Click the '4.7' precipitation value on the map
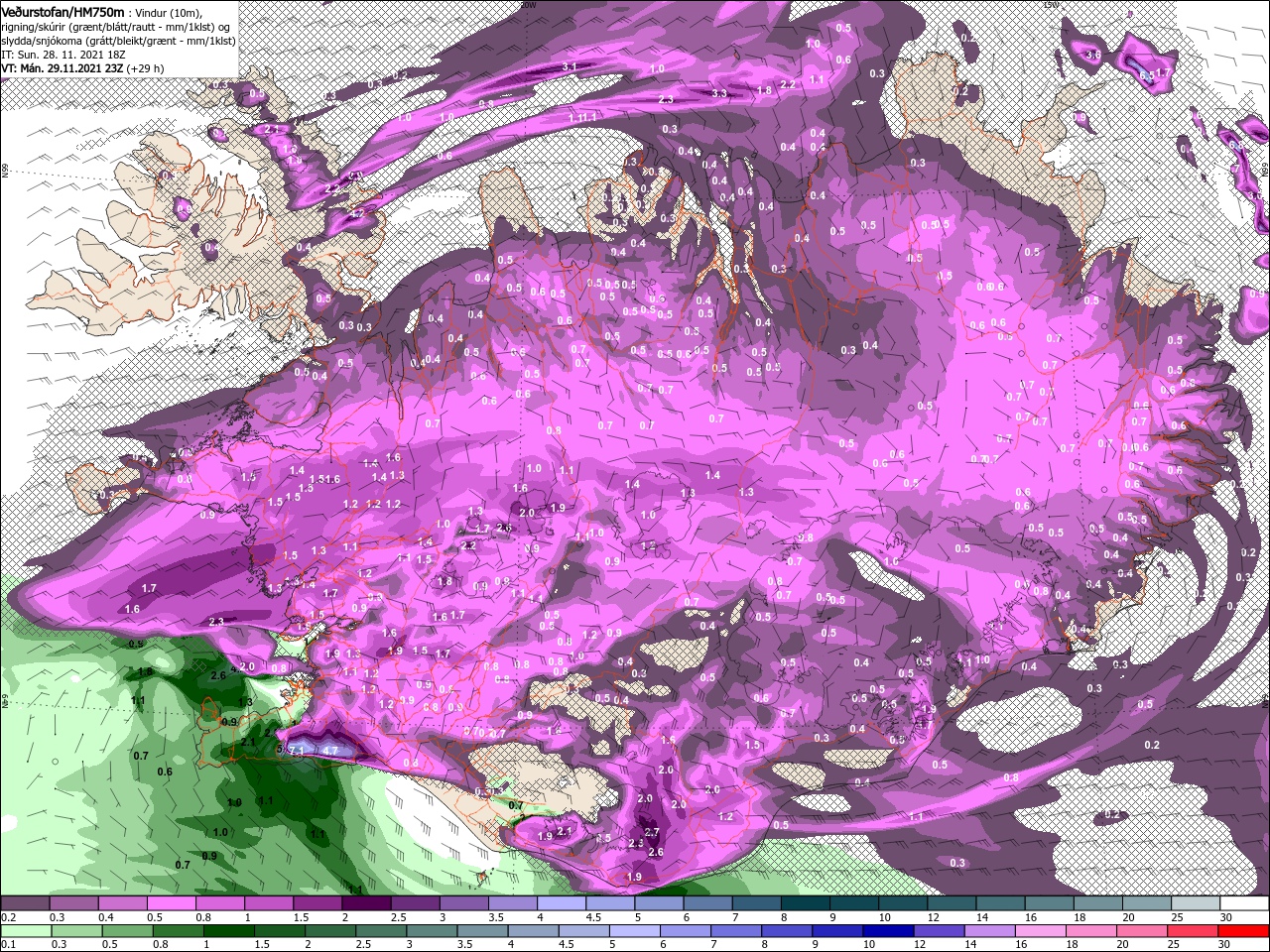This screenshot has height=952, width=1270. (x=331, y=751)
